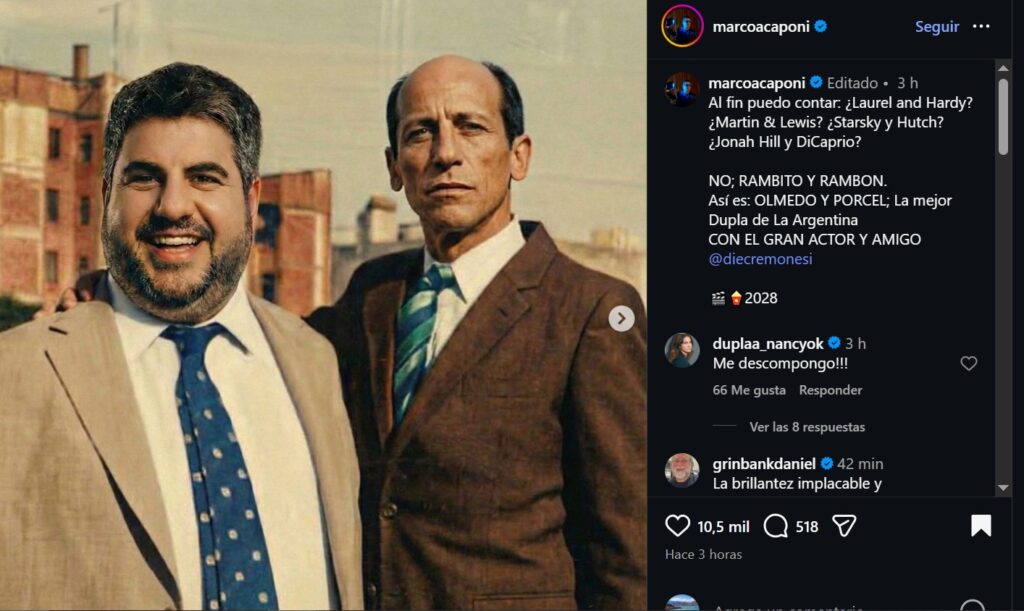The height and width of the screenshot is (611, 1024).
Task: Click the Seguir follow button
Action: (936, 27)
